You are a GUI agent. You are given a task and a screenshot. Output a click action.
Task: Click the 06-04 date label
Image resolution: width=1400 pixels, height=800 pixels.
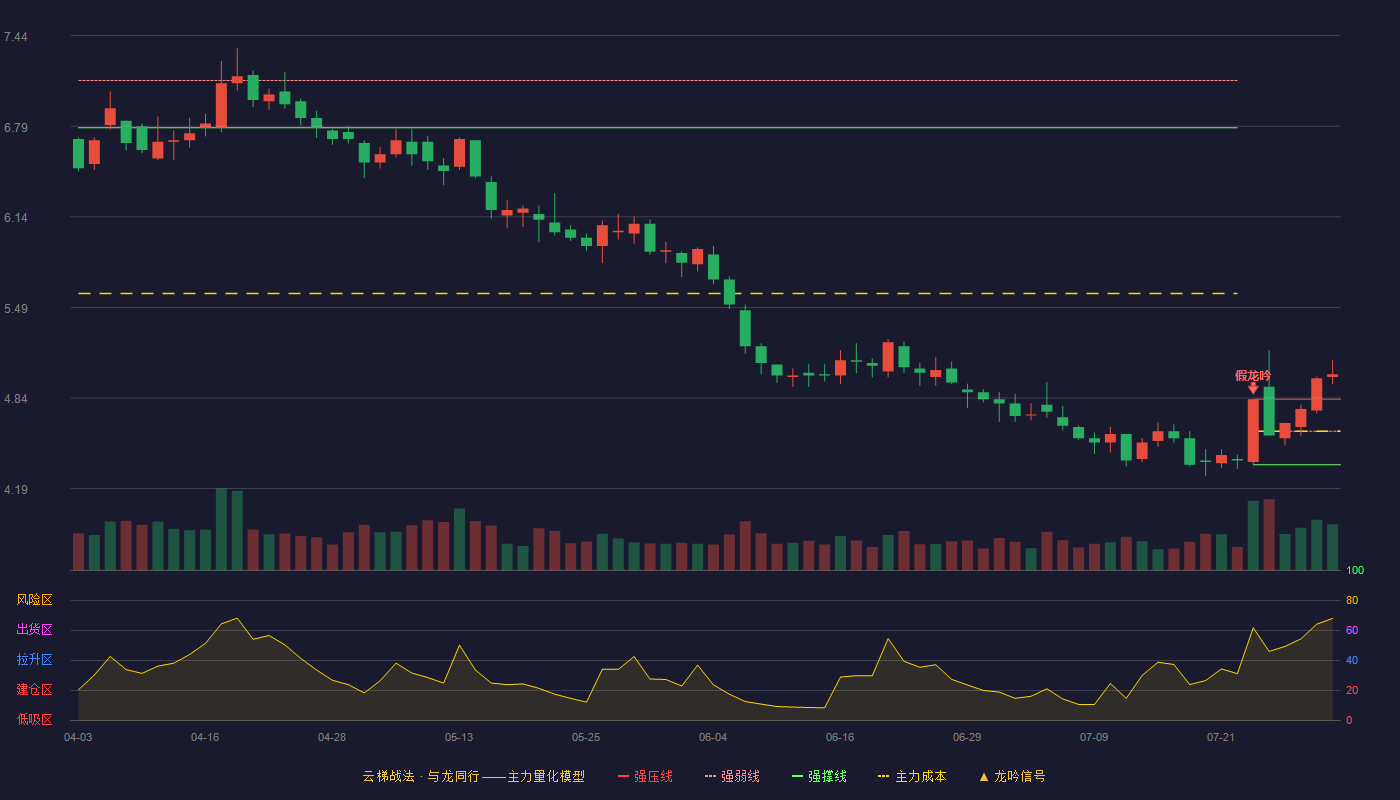(x=713, y=737)
